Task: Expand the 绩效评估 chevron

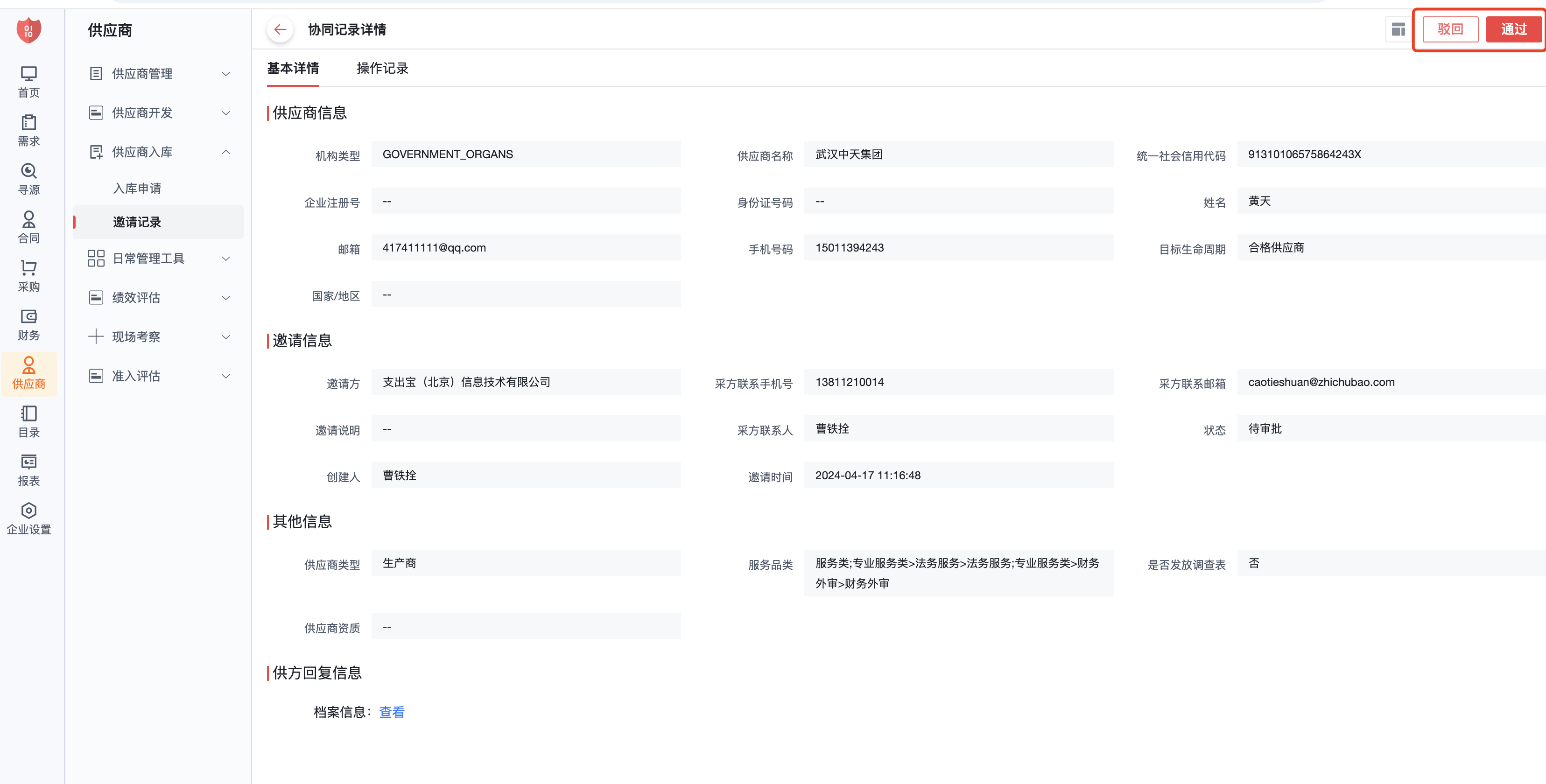Action: coord(226,298)
